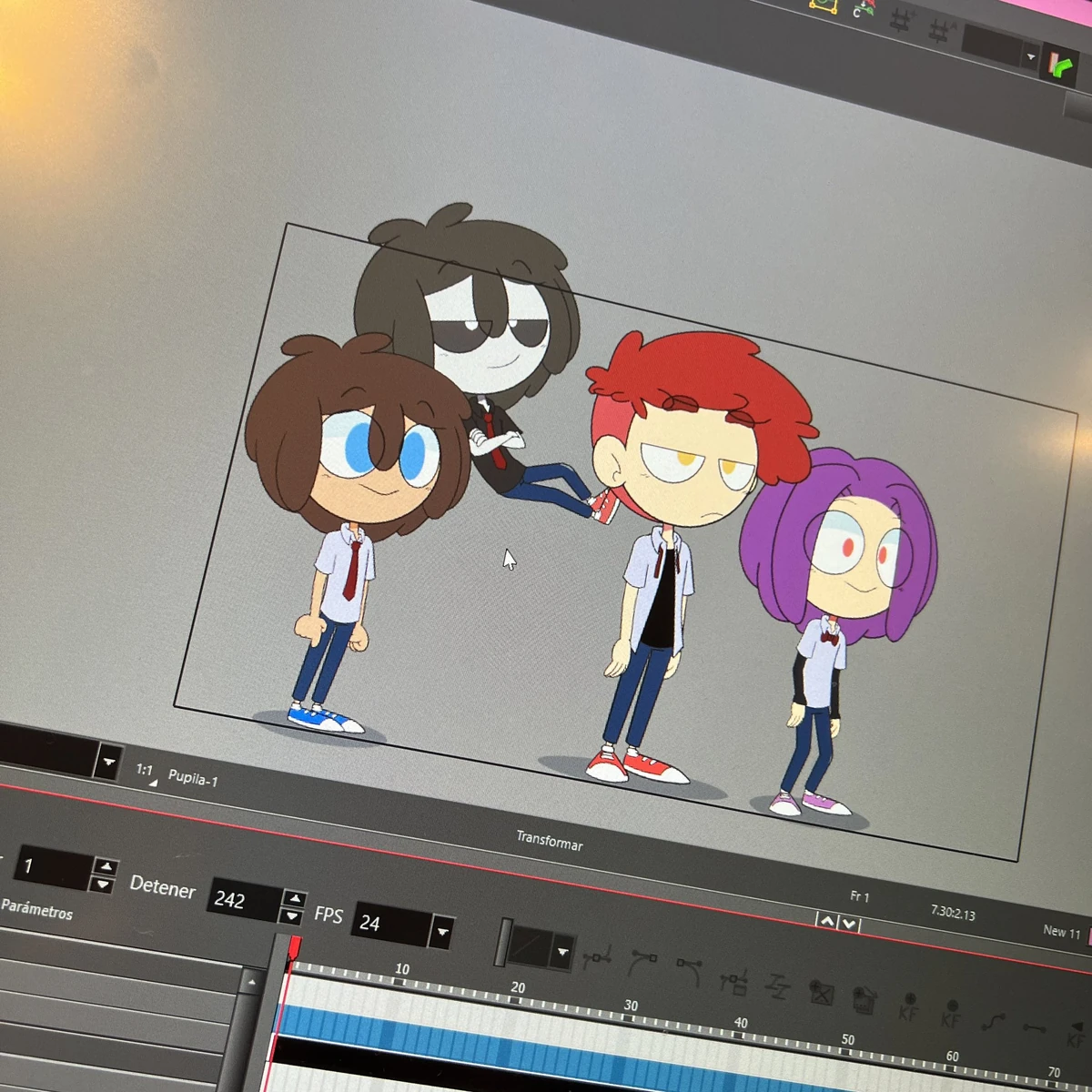1092x1092 pixels.
Task: Open the curve preset dropdown above the timeline
Action: pos(561,952)
